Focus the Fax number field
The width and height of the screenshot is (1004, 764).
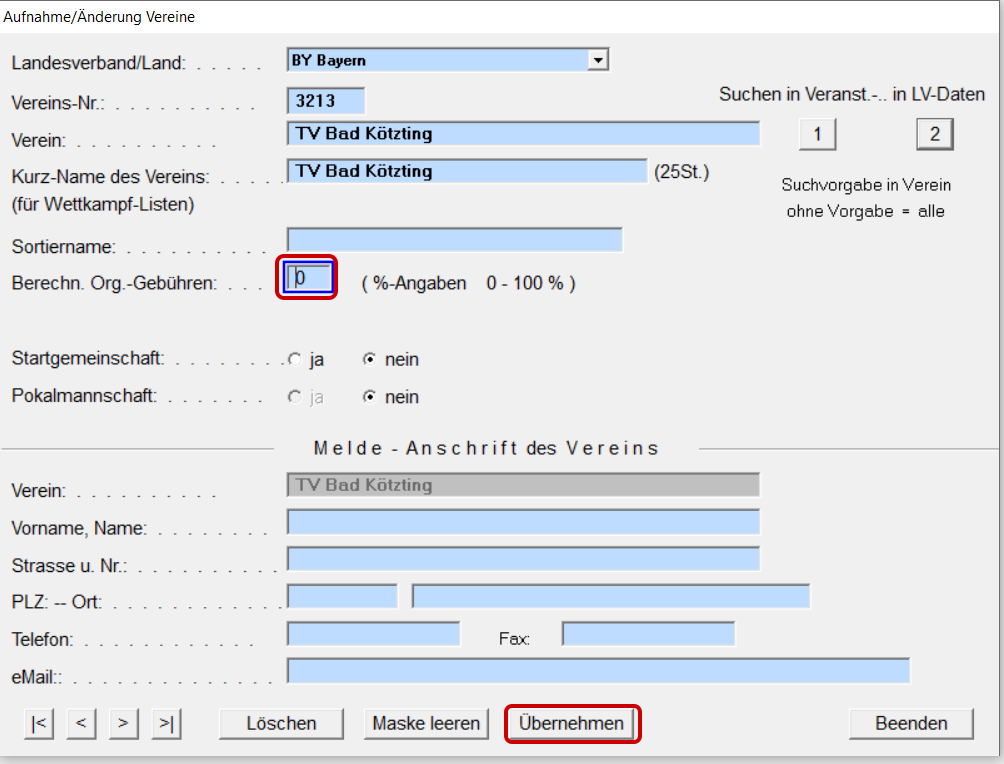[648, 634]
